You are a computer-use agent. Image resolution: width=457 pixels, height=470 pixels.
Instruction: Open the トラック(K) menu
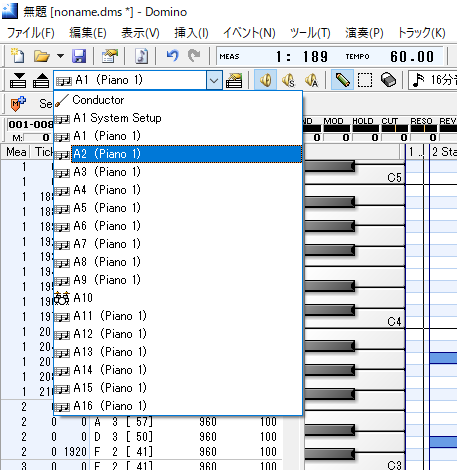pos(422,33)
